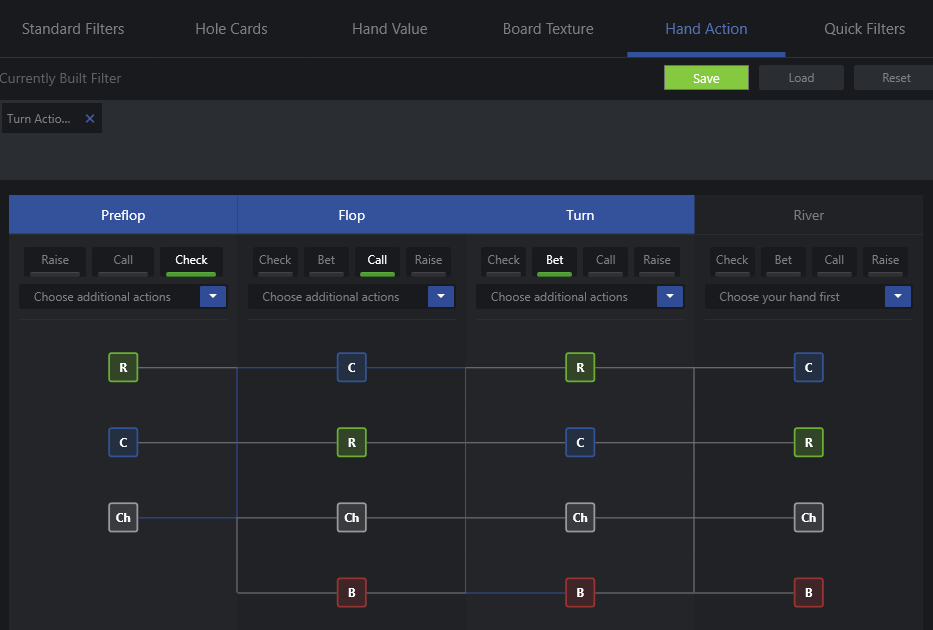This screenshot has height=630, width=933.
Task: Open the Turn additional actions dropdown
Action: 669,296
